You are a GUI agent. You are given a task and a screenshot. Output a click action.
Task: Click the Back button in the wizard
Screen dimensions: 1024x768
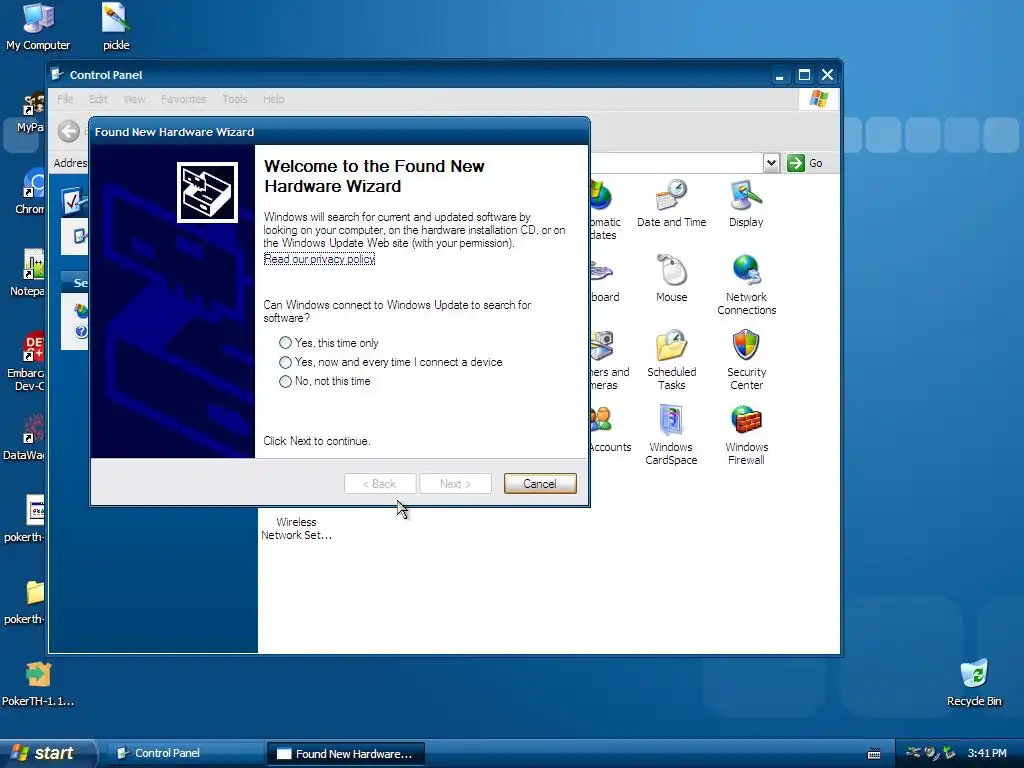380,484
